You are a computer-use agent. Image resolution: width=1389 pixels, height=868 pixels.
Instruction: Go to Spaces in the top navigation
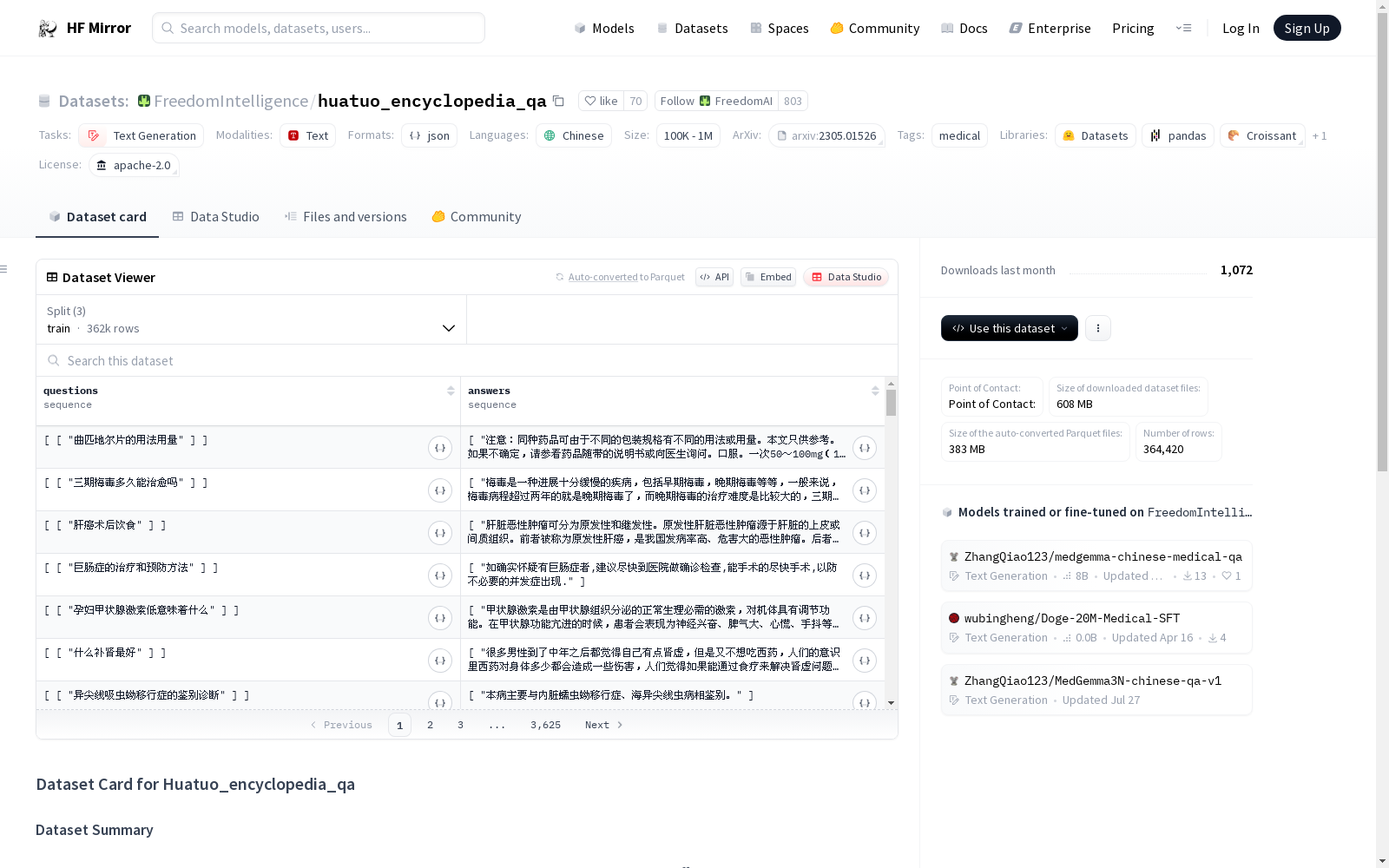(780, 28)
